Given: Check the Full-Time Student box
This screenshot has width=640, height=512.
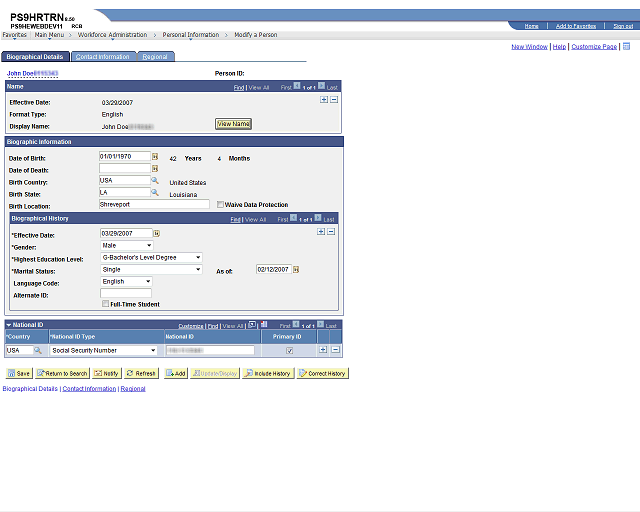Looking at the screenshot, I should tap(106, 304).
